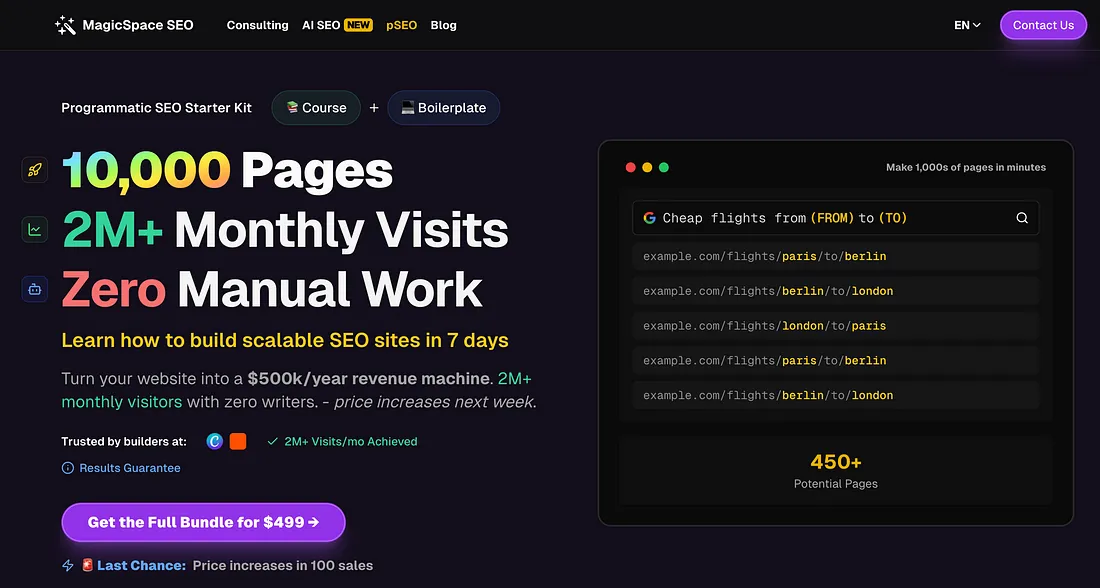Click the magnifier in the flight search bar
This screenshot has width=1100, height=588.
(1021, 217)
